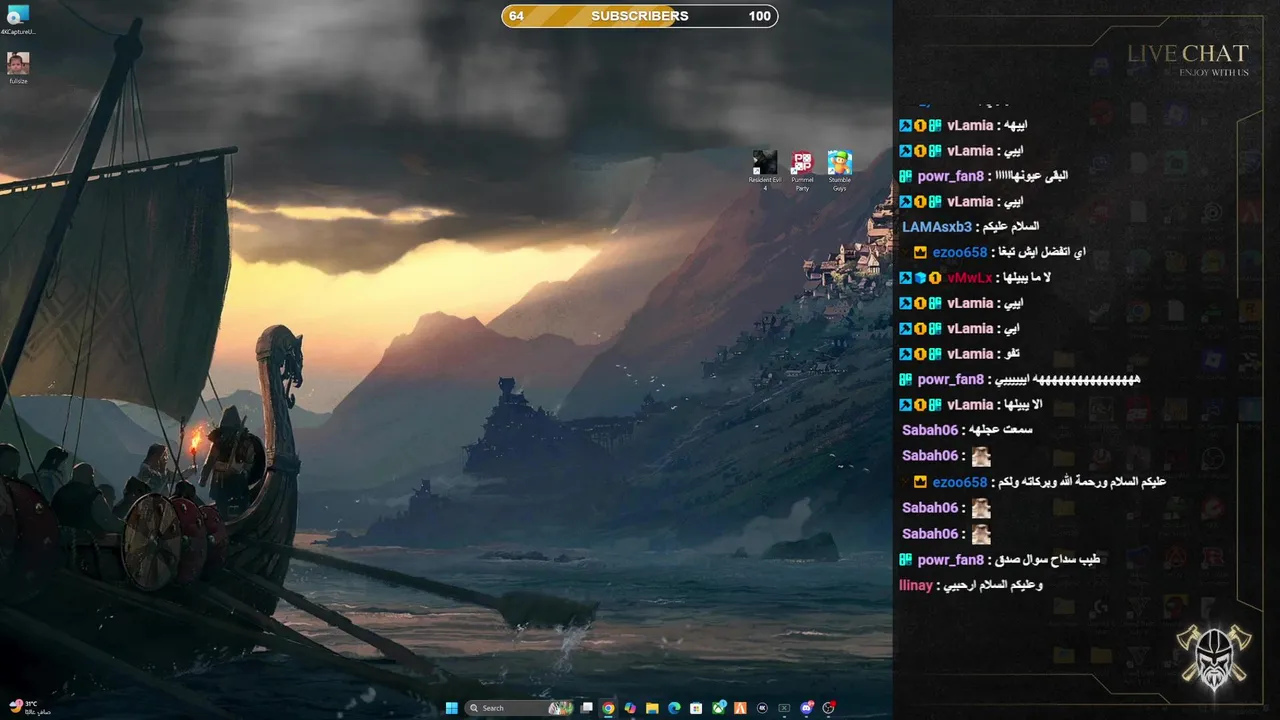Screen dimensions: 1280x720
Task: Open the Xbox app in the taskbar
Action: pyautogui.click(x=718, y=708)
